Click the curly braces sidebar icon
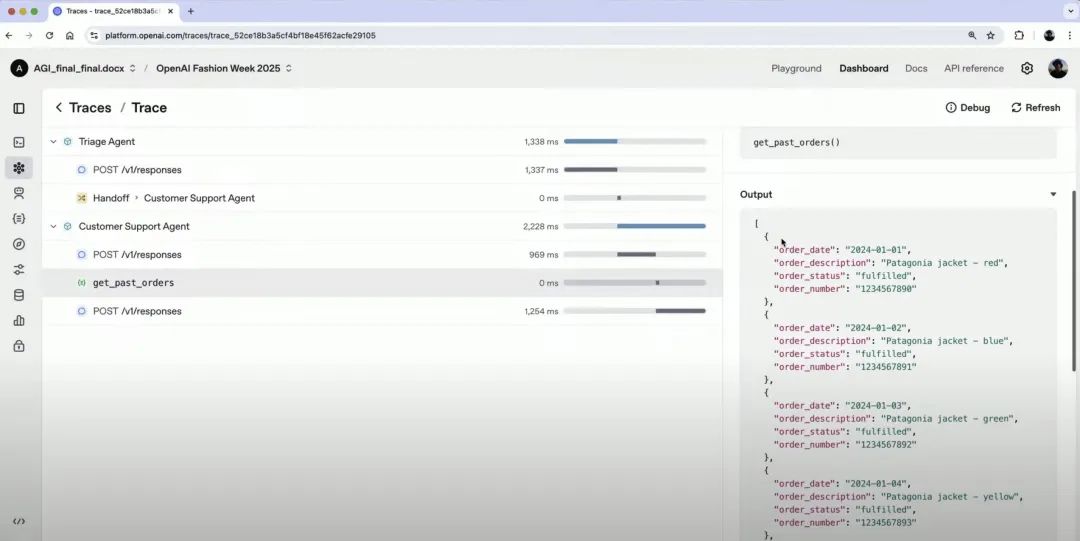 (x=19, y=218)
